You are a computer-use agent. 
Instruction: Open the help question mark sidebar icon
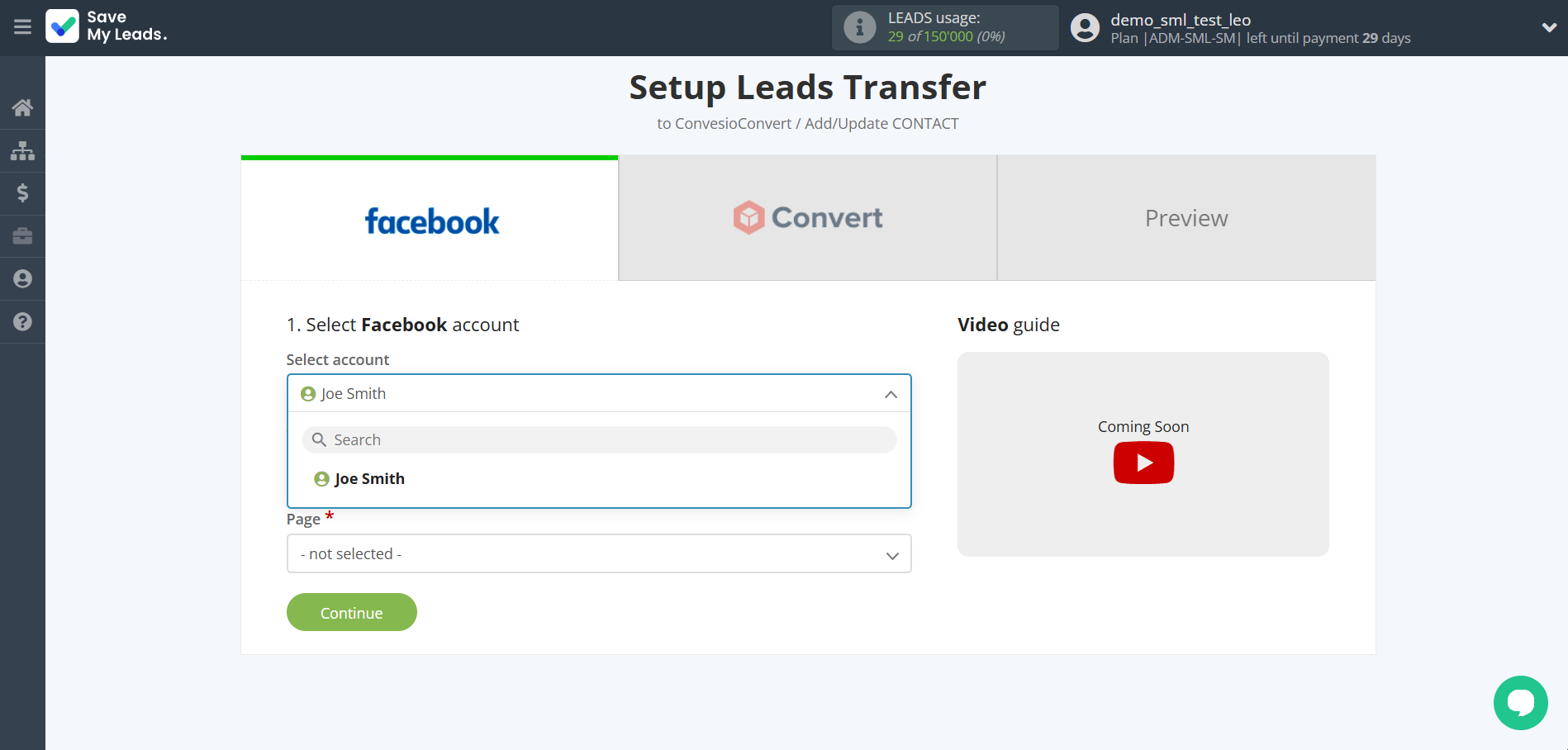click(x=22, y=322)
